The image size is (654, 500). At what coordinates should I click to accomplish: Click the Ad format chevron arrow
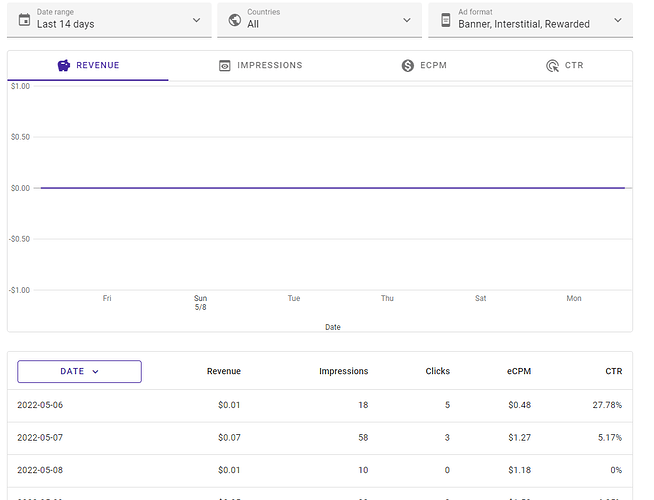[618, 20]
